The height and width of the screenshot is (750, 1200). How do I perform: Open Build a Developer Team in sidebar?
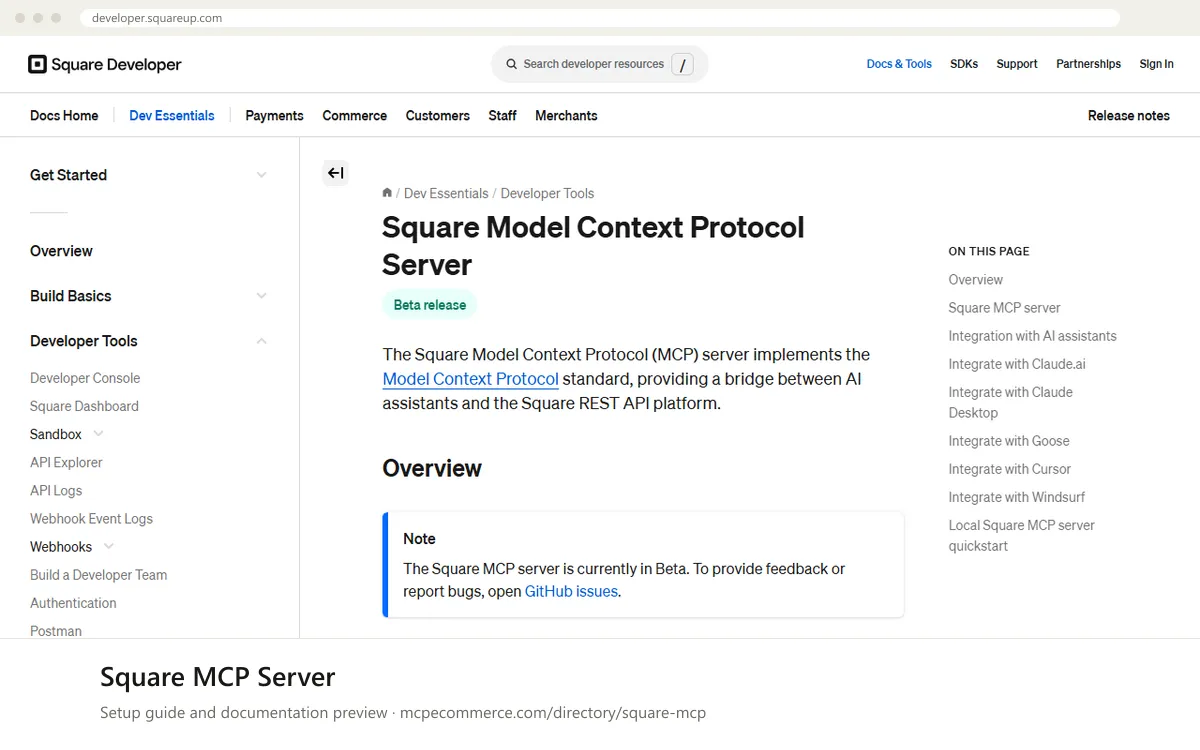(98, 574)
